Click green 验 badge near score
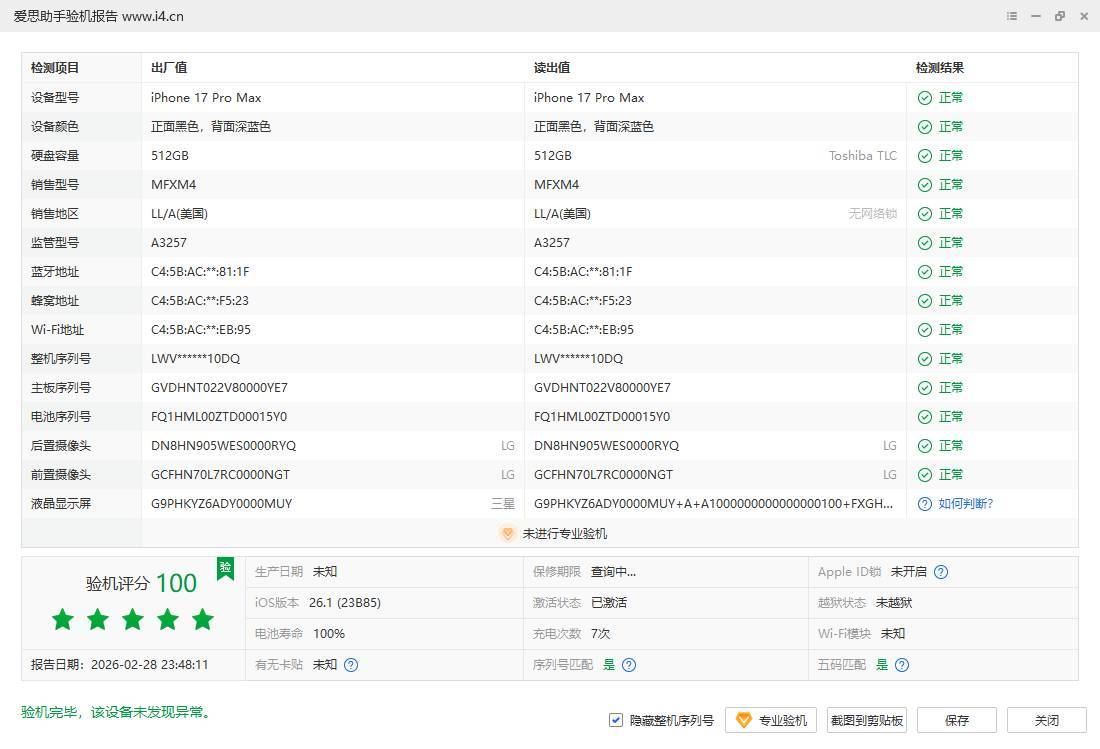The image size is (1100, 749). [x=225, y=568]
